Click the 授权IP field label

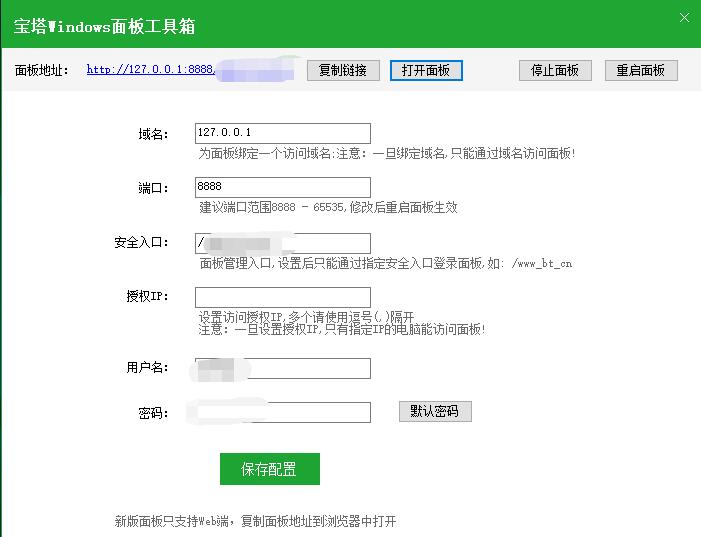coord(148,296)
